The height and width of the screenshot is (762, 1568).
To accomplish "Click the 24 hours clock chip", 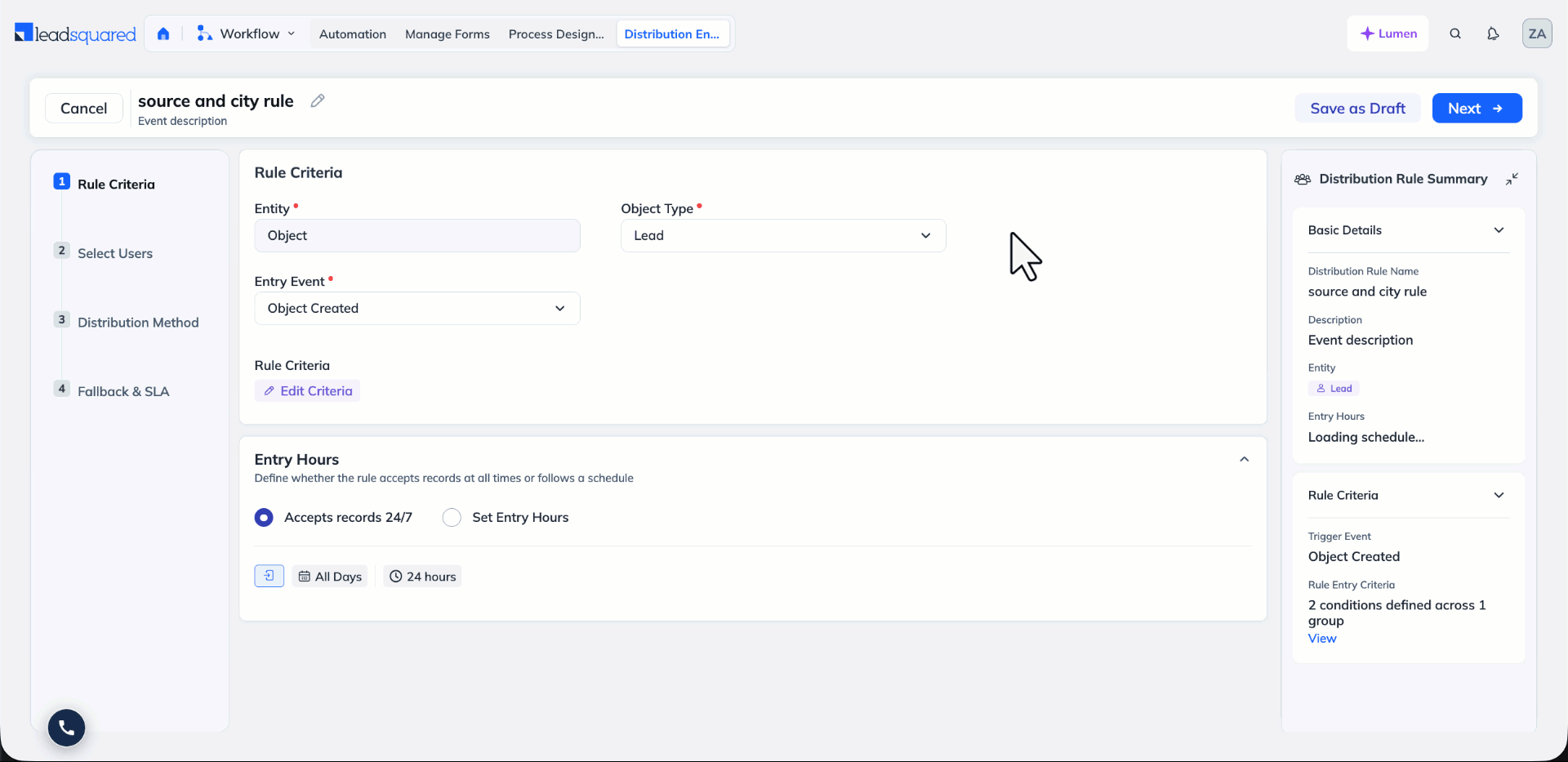I will 423,577.
